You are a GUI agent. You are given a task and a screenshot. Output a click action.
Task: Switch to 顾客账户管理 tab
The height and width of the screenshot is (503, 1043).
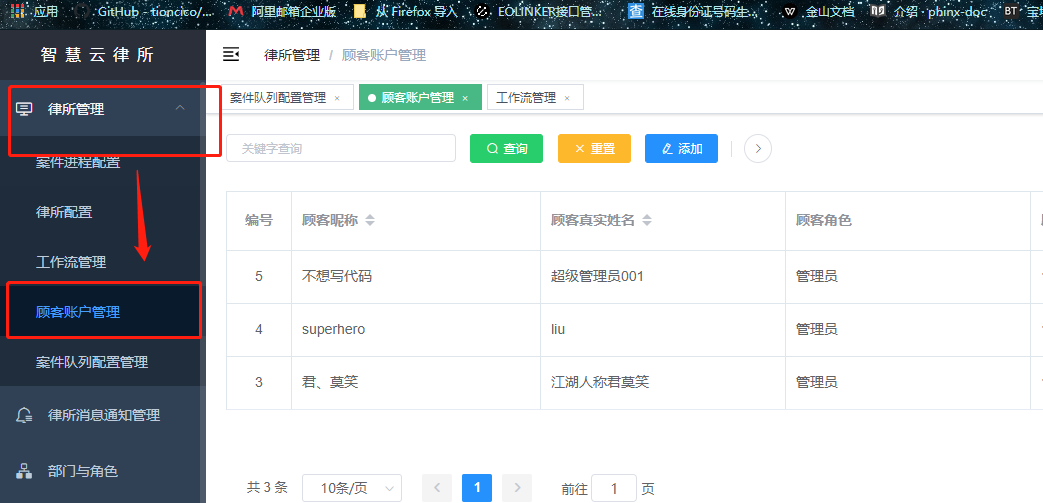[x=418, y=98]
